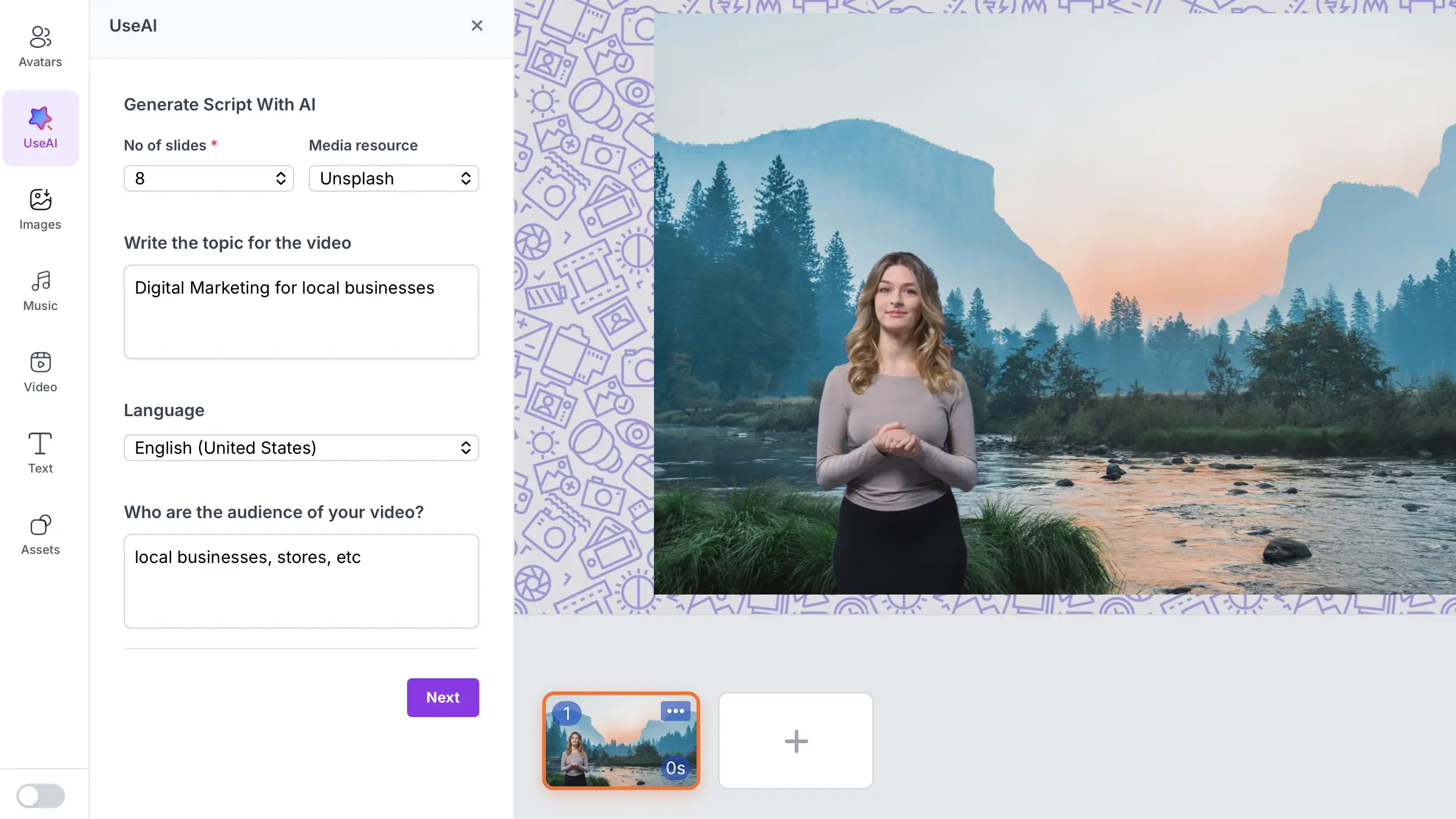The image size is (1456, 819).
Task: Open the Media resource dropdown showing Unsplash
Action: (393, 178)
